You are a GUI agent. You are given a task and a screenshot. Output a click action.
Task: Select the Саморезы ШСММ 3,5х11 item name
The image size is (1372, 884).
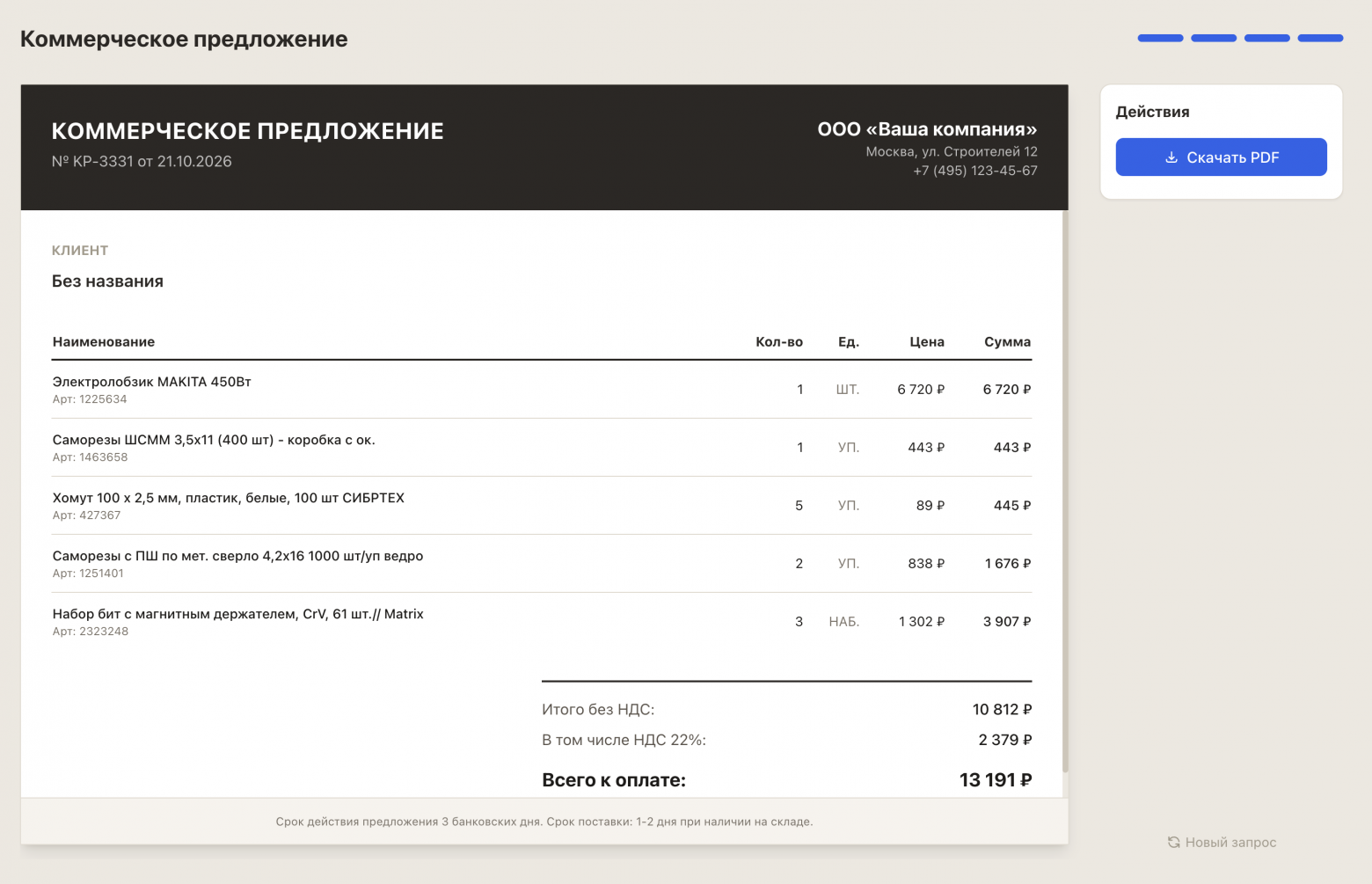pyautogui.click(x=214, y=440)
